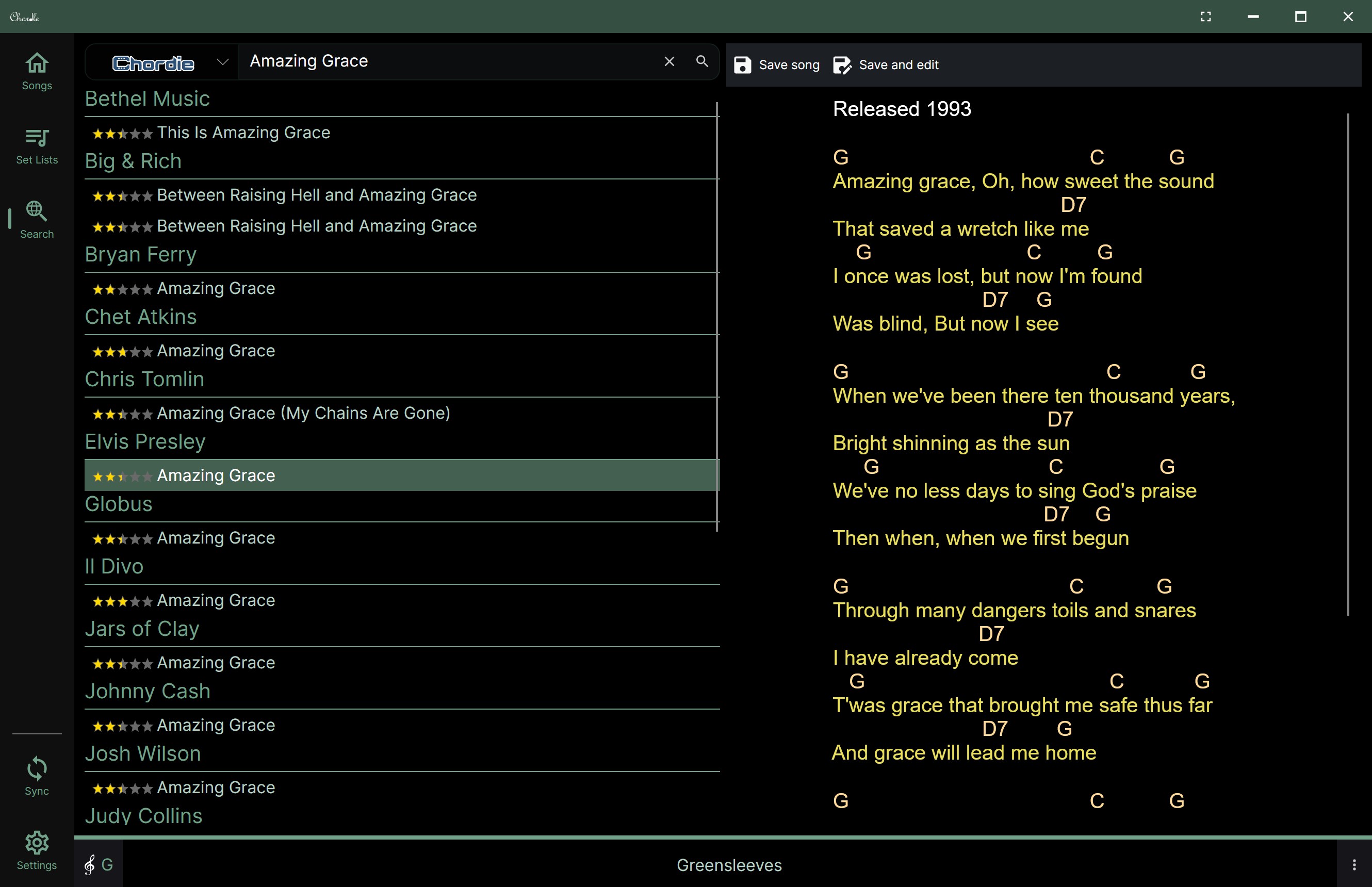Viewport: 1372px width, 887px height.
Task: Click into the Amazing Grace search field
Action: click(449, 61)
